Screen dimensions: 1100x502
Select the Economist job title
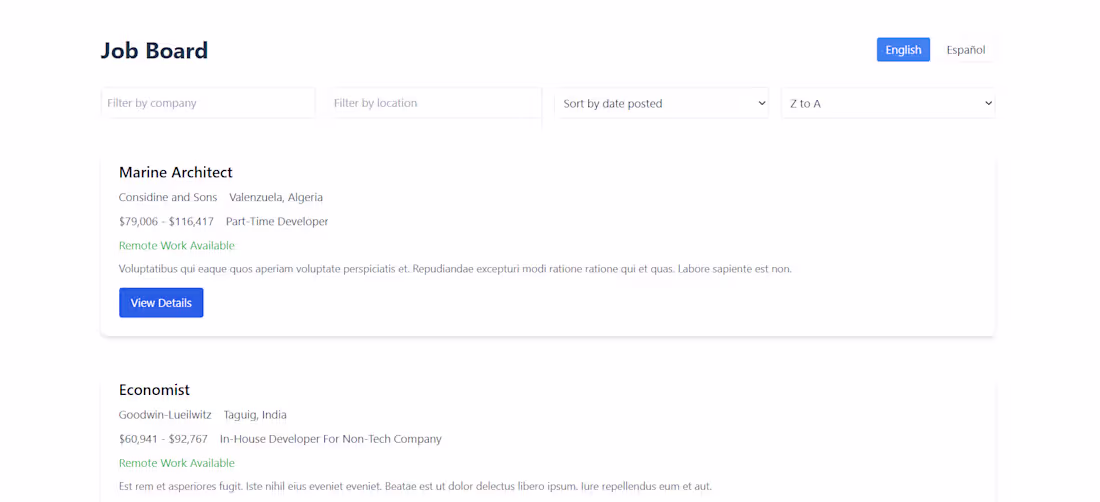[154, 390]
